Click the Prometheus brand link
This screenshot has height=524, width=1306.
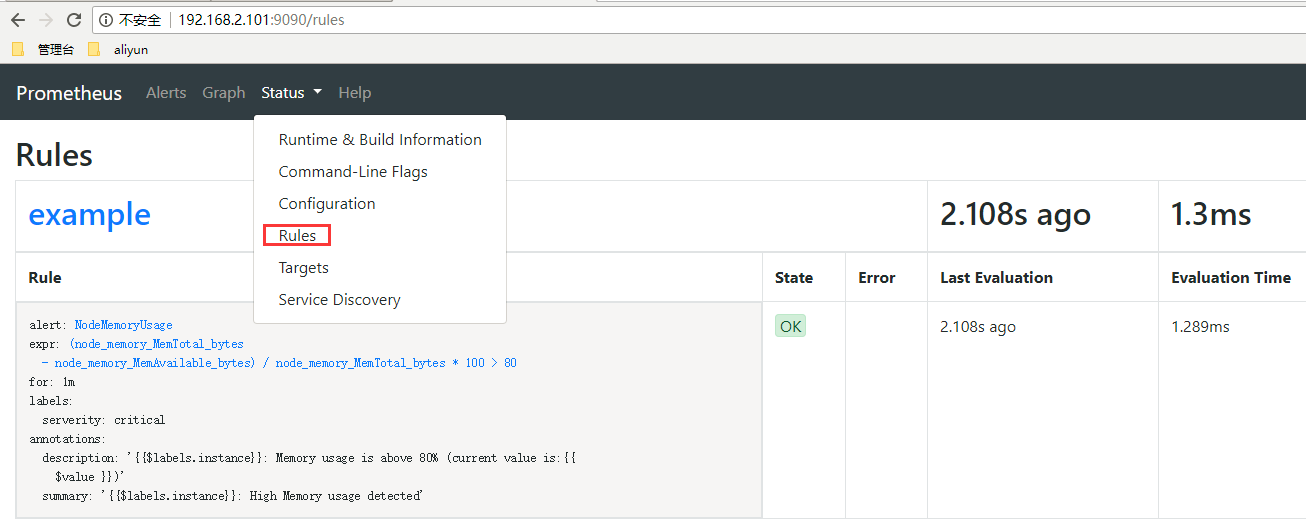(x=69, y=93)
